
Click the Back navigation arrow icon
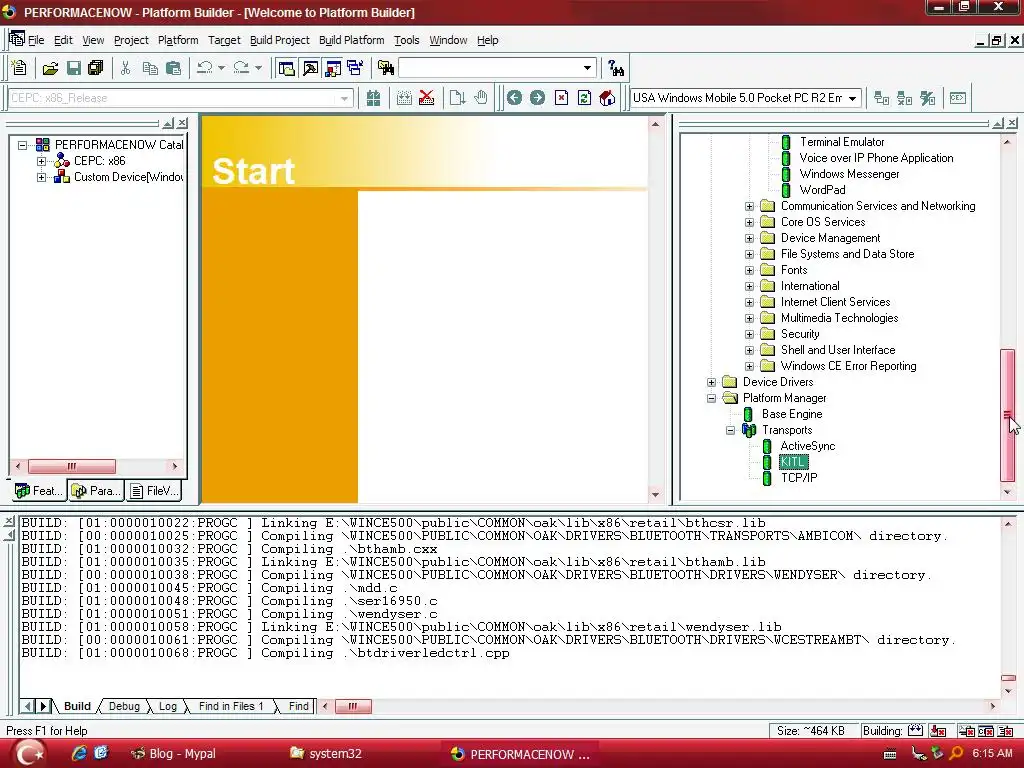515,98
